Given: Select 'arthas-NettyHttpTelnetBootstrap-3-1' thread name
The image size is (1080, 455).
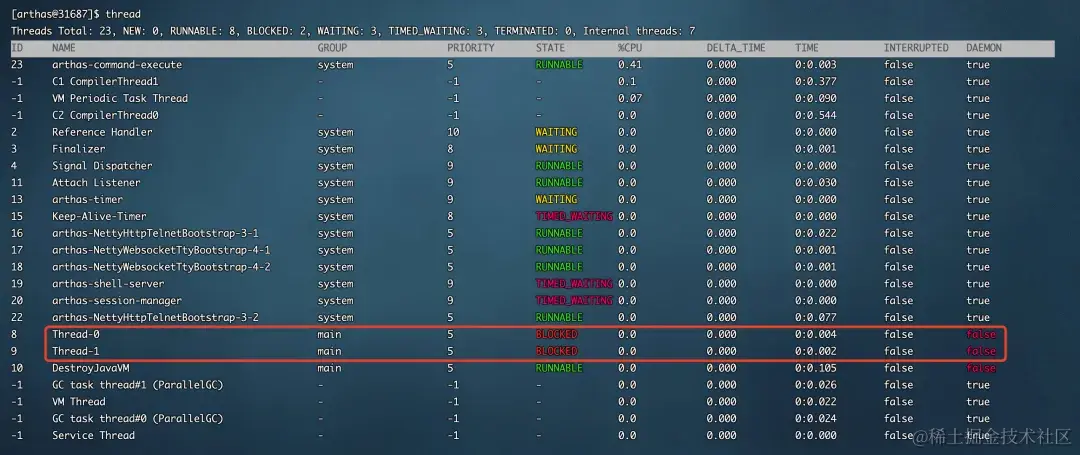Looking at the screenshot, I should pos(156,233).
